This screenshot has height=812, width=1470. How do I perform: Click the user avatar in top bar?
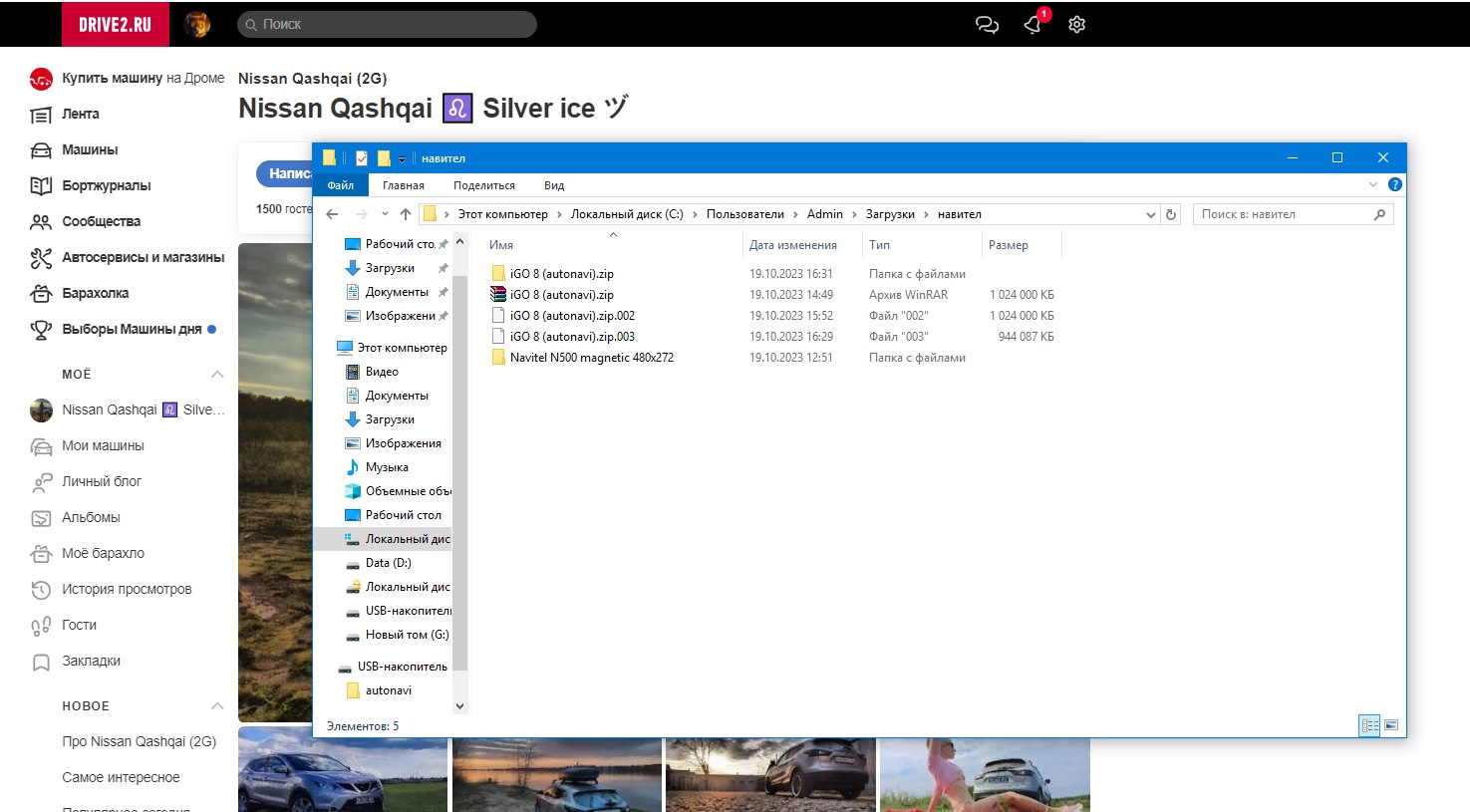click(x=197, y=25)
